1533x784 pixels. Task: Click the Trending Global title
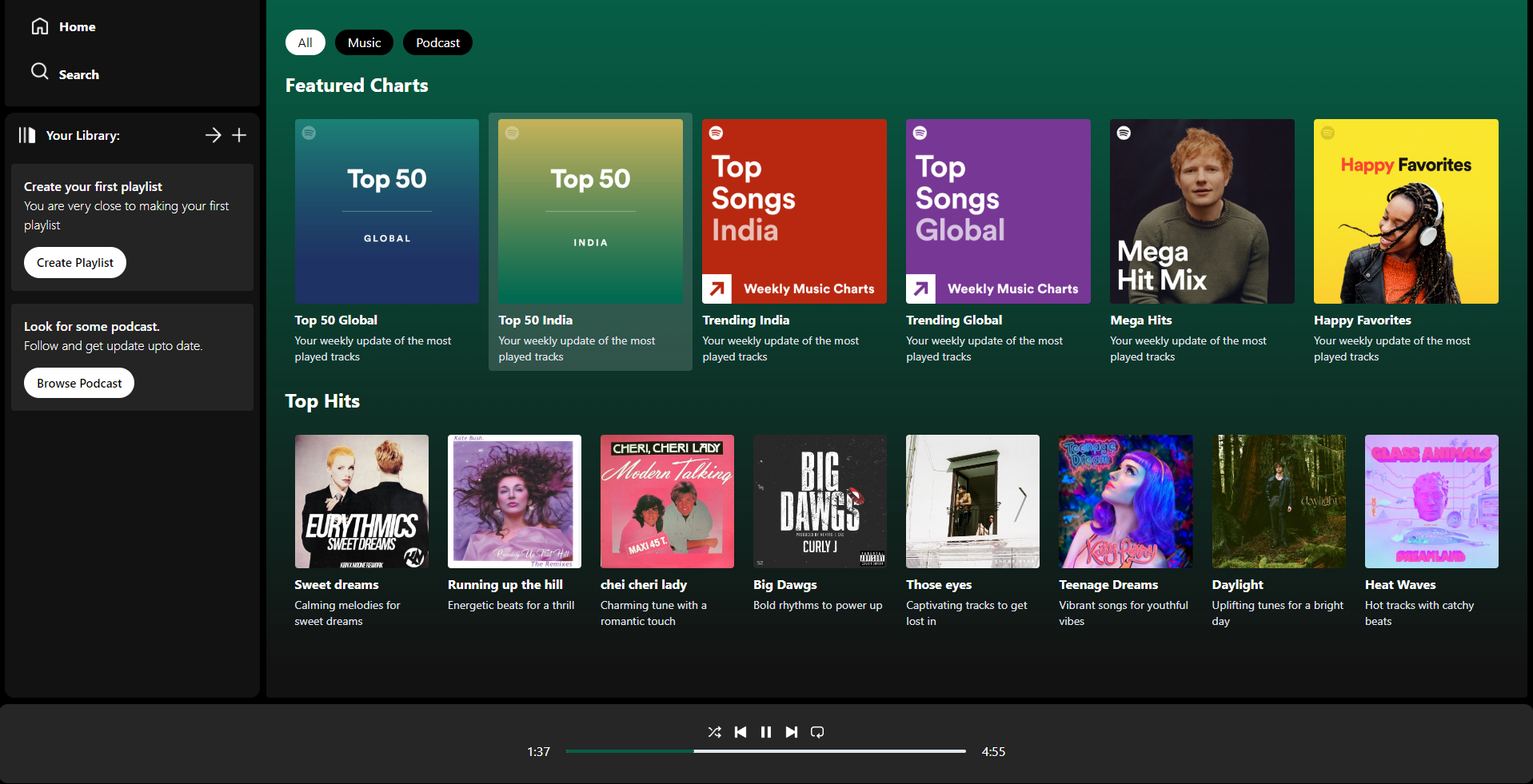pyautogui.click(x=953, y=320)
